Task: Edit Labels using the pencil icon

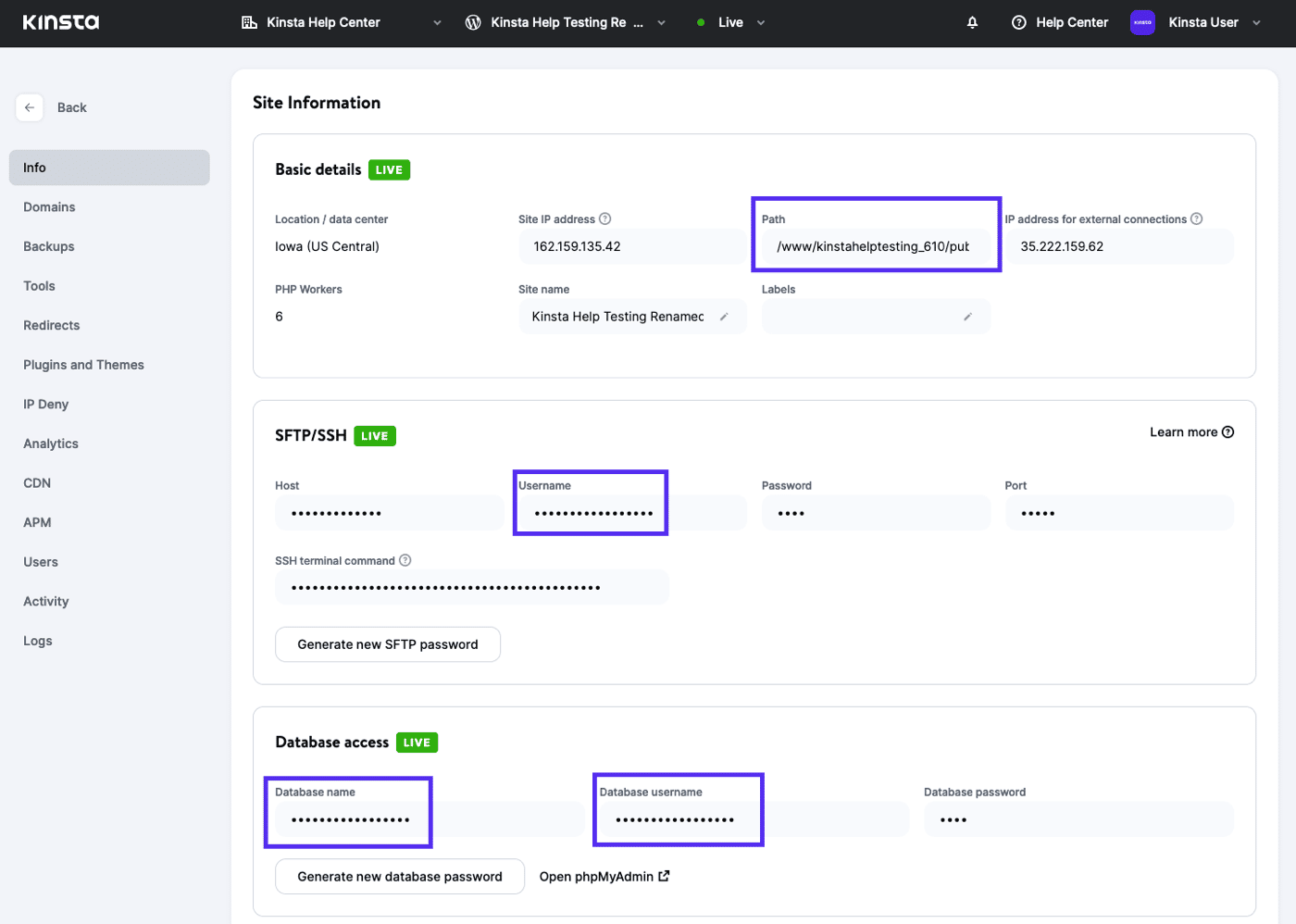Action: 967,317
